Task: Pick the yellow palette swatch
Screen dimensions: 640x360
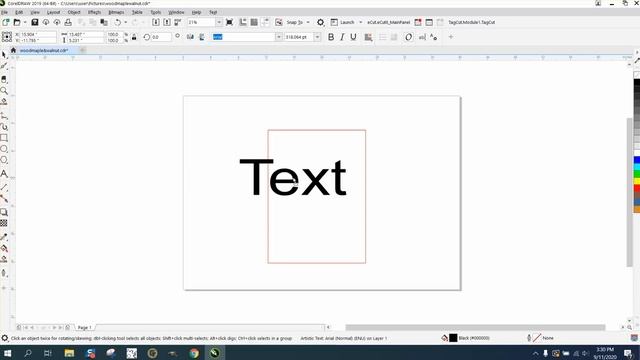Action: pyautogui.click(x=637, y=181)
